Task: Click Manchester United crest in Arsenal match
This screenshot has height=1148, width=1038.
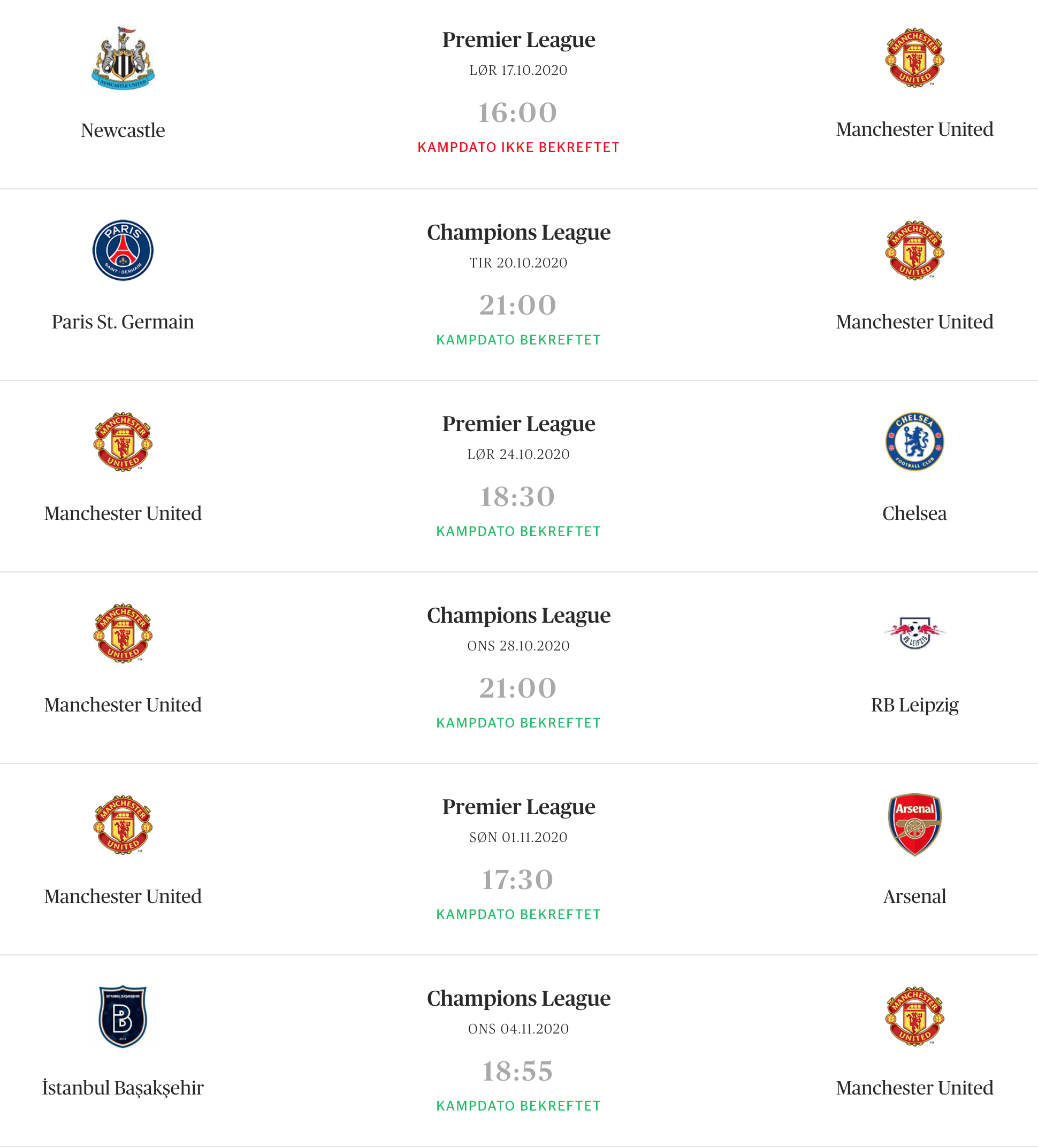Action: pyautogui.click(x=123, y=824)
